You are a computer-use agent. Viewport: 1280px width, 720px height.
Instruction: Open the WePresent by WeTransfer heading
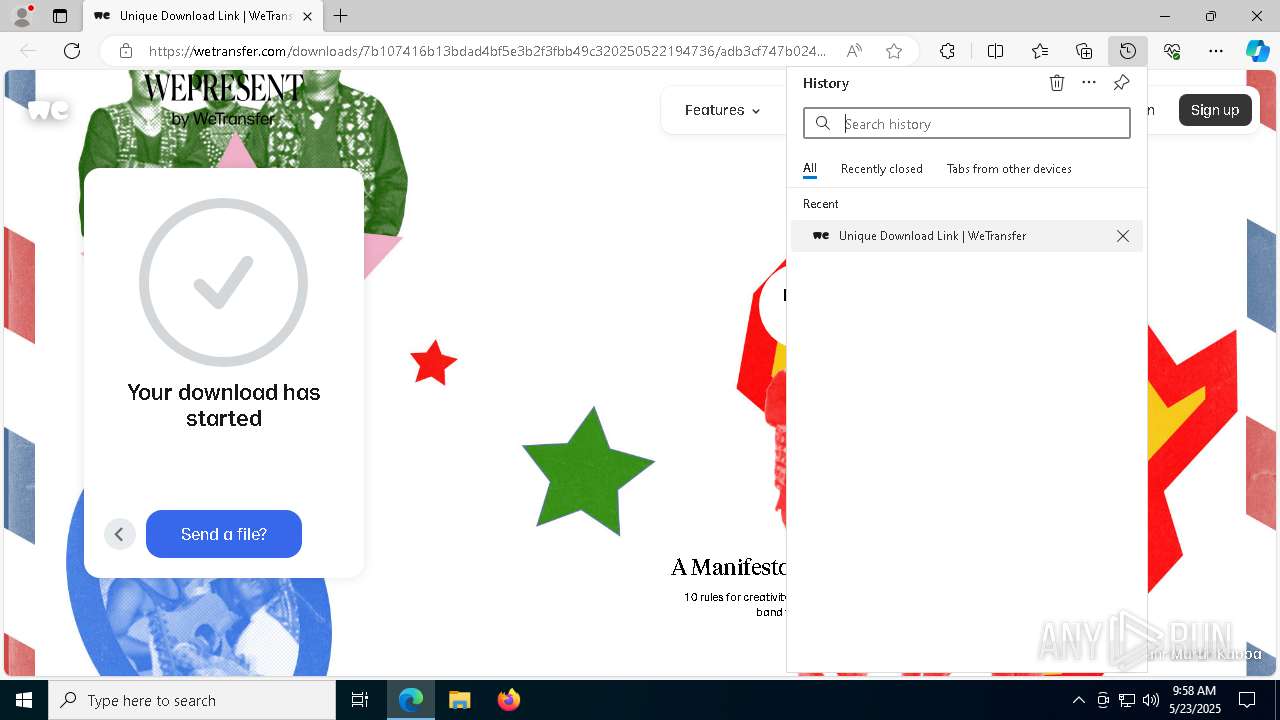point(222,100)
